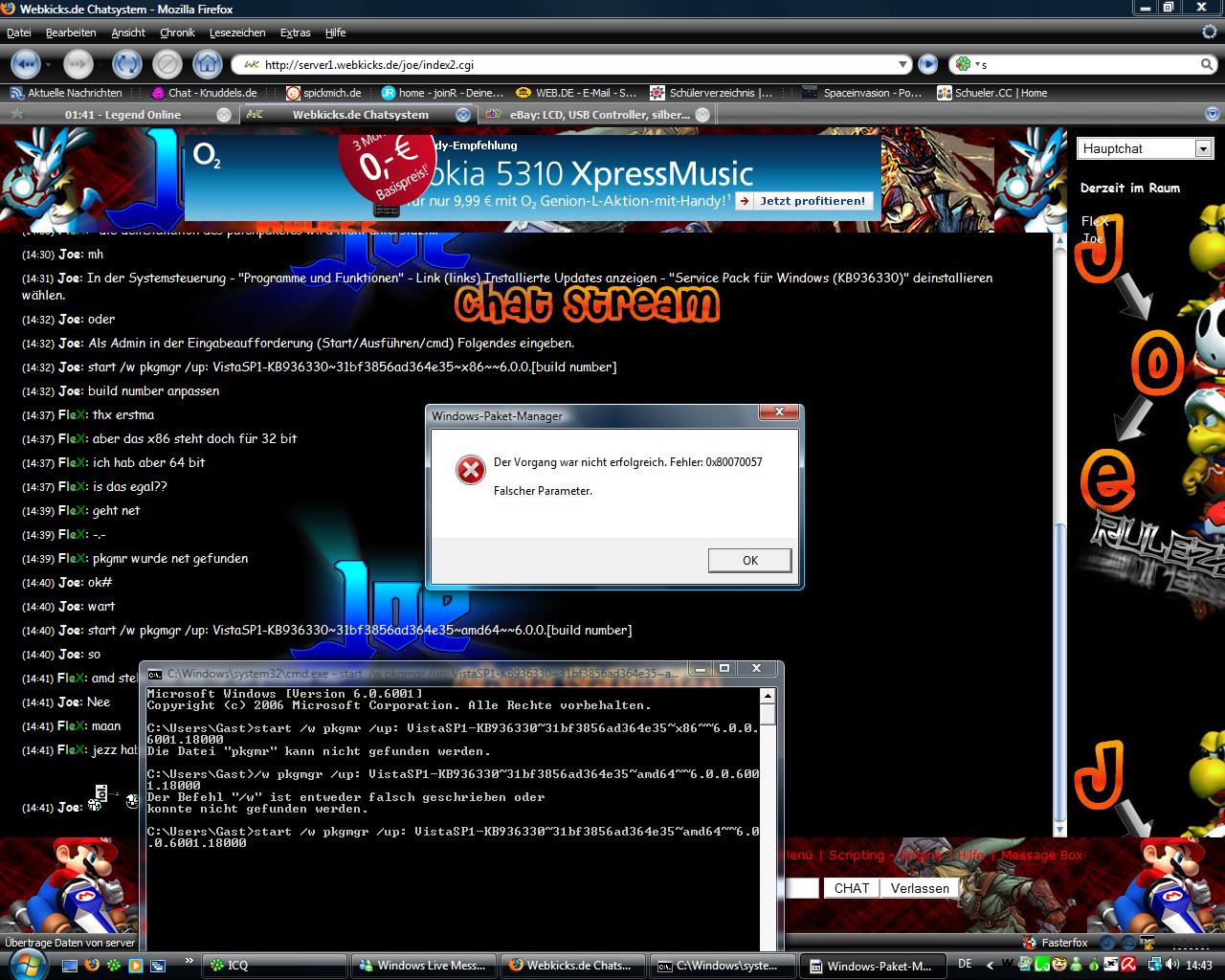Click the volume speaker tray icon

1173,965
